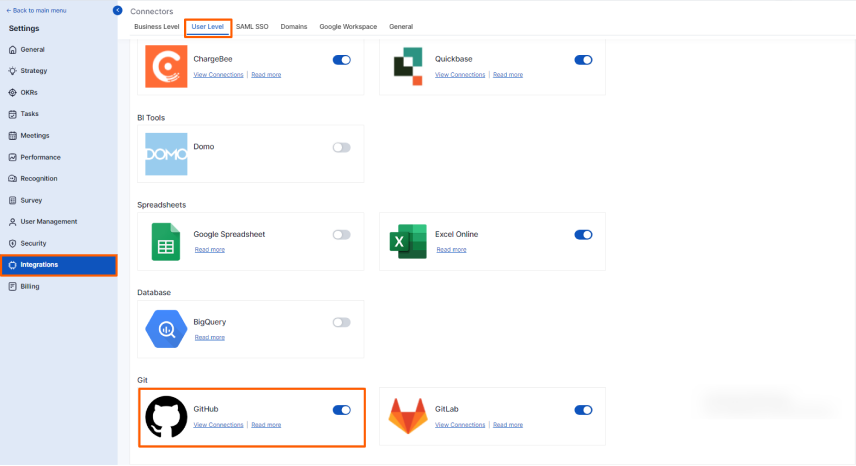Click the GitLab fox logo
Screen dimensions: 856x466
click(408, 416)
